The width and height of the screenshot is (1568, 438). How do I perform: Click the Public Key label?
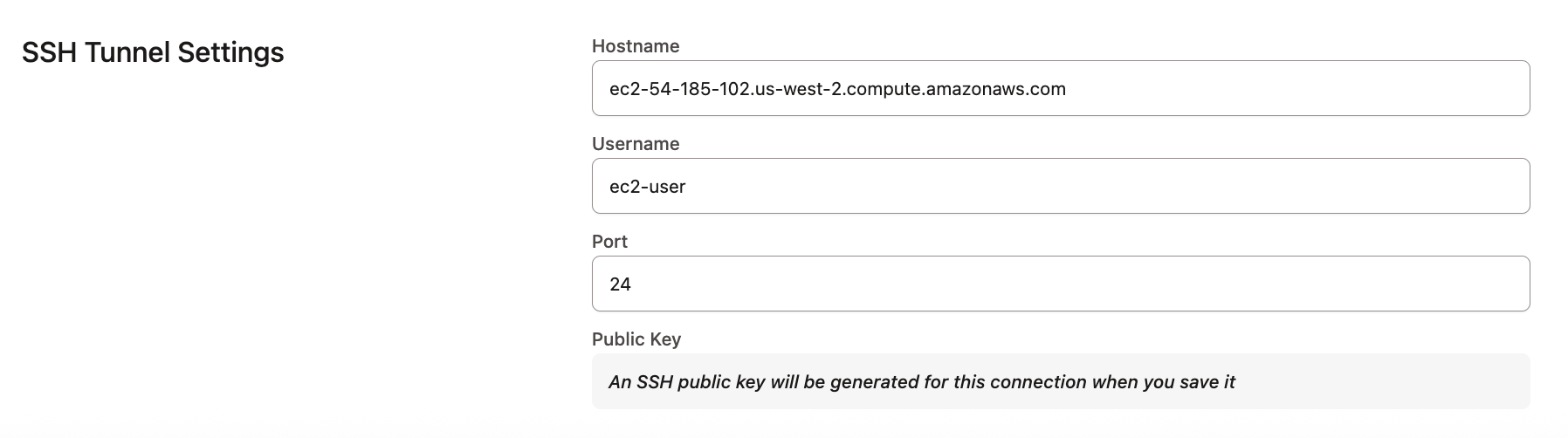pos(636,339)
